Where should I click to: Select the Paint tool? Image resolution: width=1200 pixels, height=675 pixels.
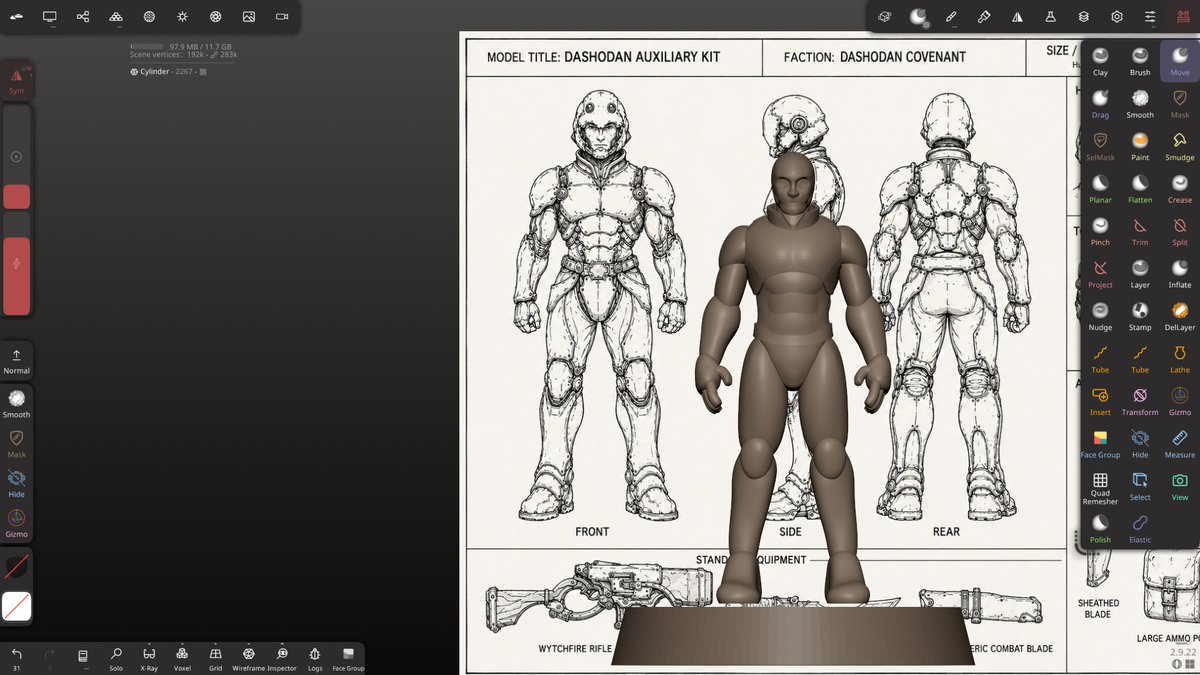click(1140, 147)
